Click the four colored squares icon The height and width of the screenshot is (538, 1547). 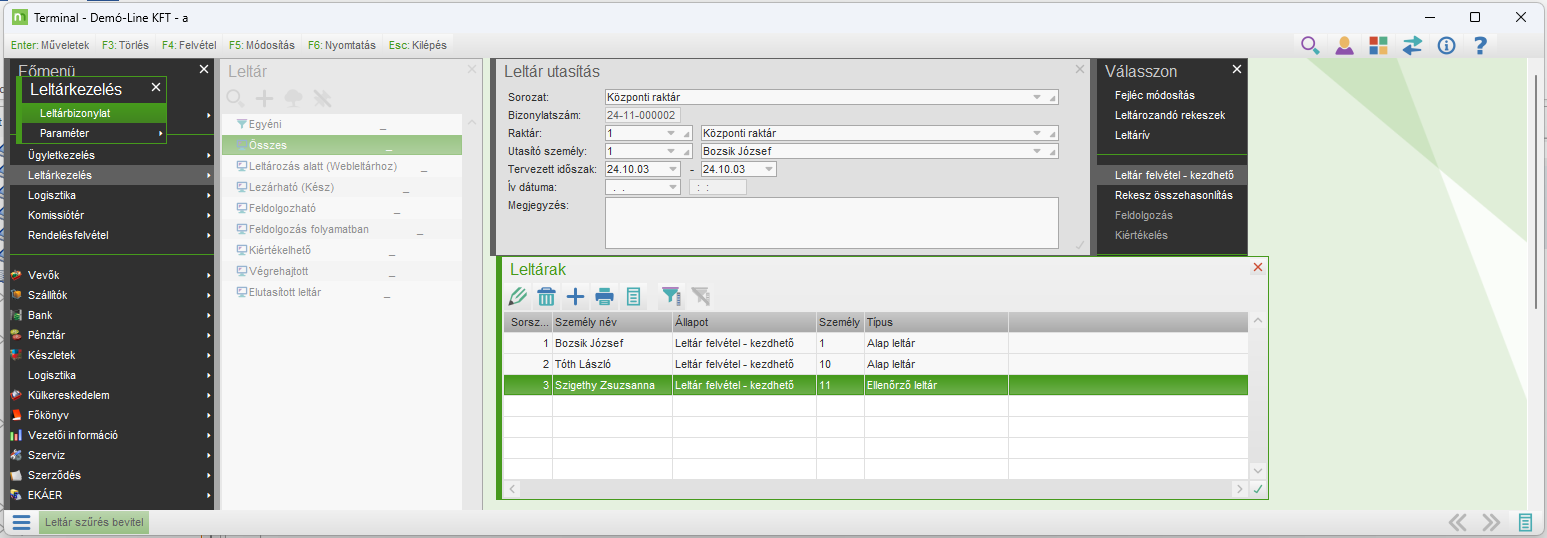pos(1378,45)
